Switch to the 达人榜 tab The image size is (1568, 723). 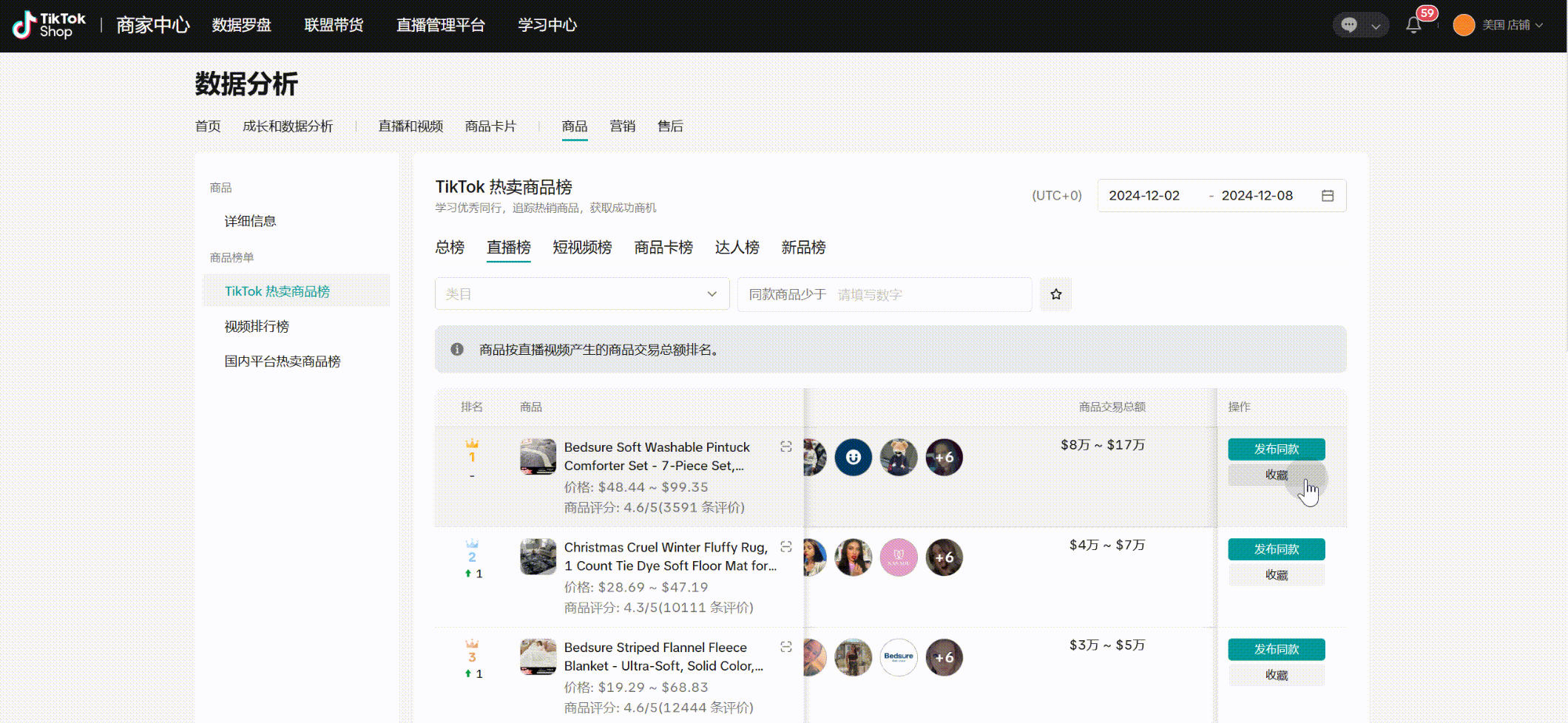(x=737, y=248)
